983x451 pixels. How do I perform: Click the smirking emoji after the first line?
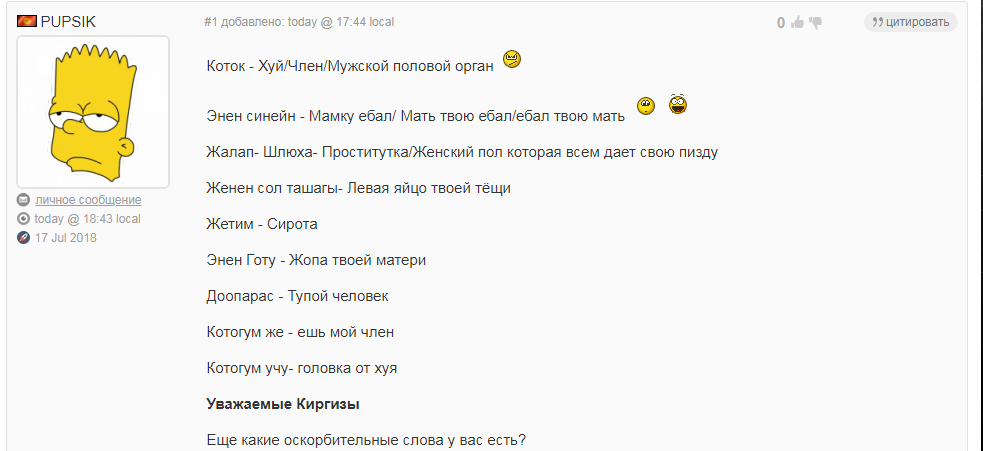click(x=512, y=60)
